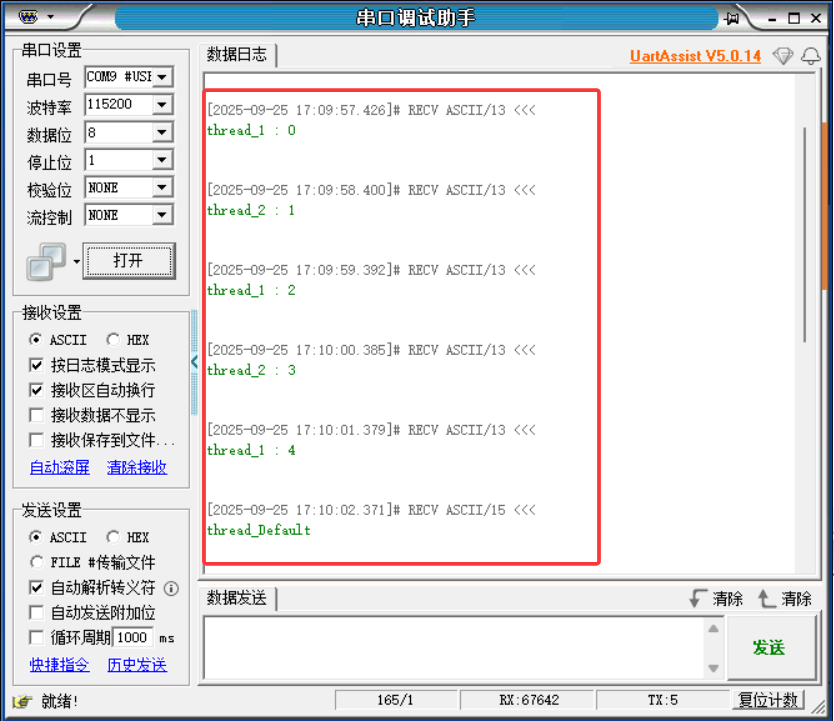The image size is (834, 721).
Task: Click the 17:10:02.371 timestamp line
Action: 372,510
